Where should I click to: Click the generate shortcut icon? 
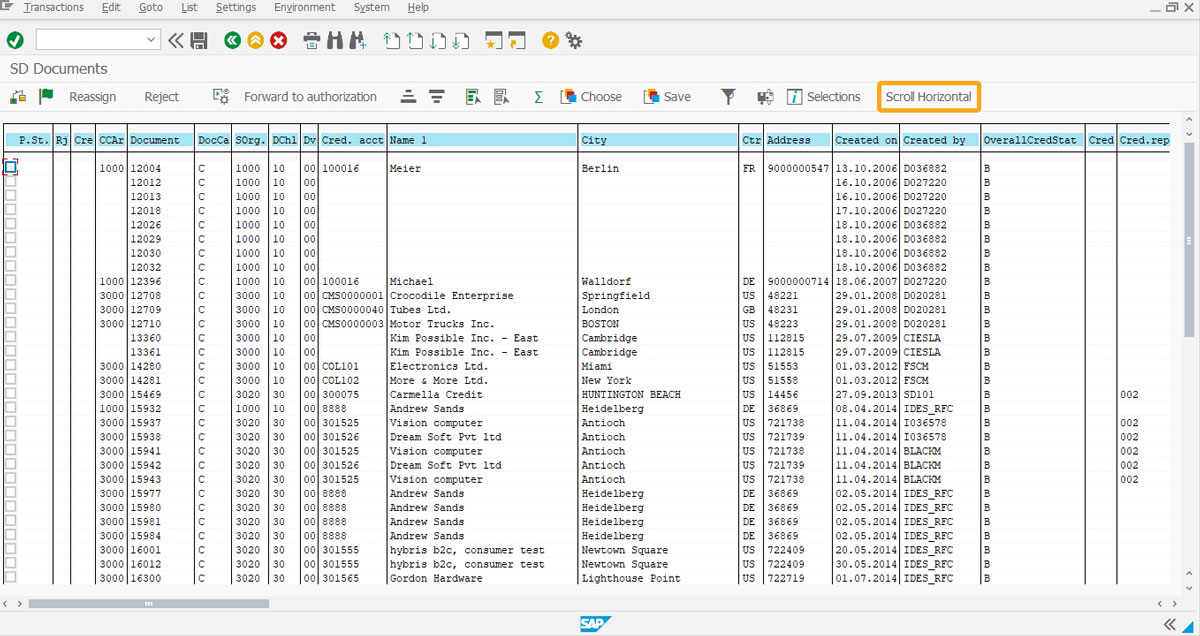click(516, 40)
